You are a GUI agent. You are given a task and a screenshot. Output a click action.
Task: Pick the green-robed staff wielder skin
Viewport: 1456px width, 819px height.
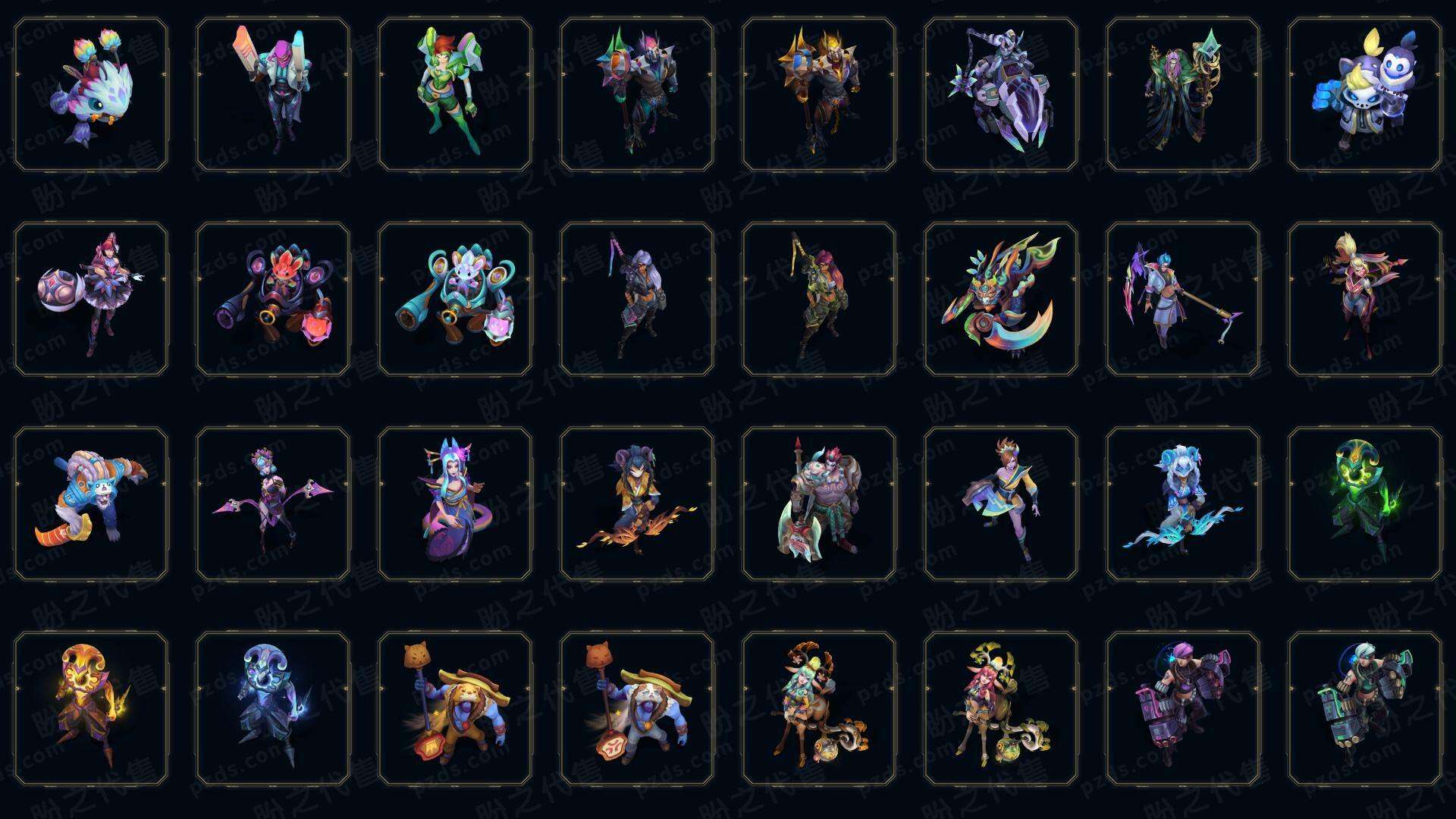1183,95
